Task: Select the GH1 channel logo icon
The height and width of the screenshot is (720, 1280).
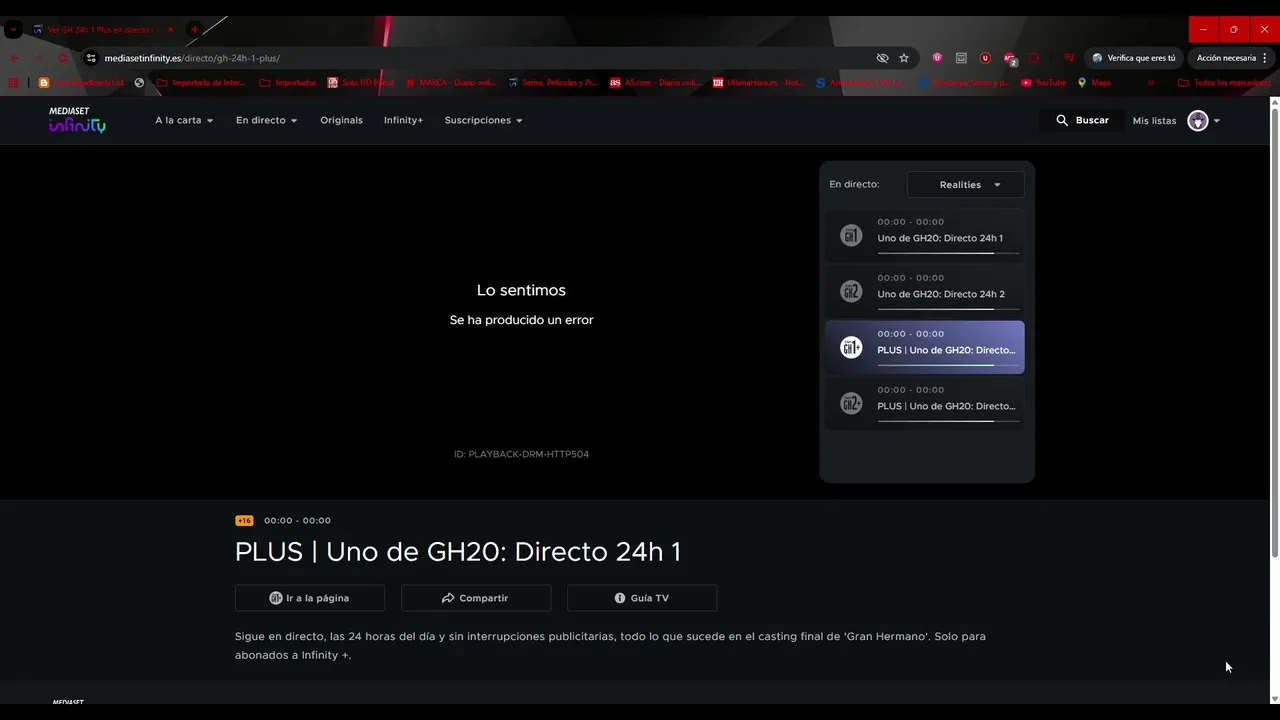Action: pos(851,235)
